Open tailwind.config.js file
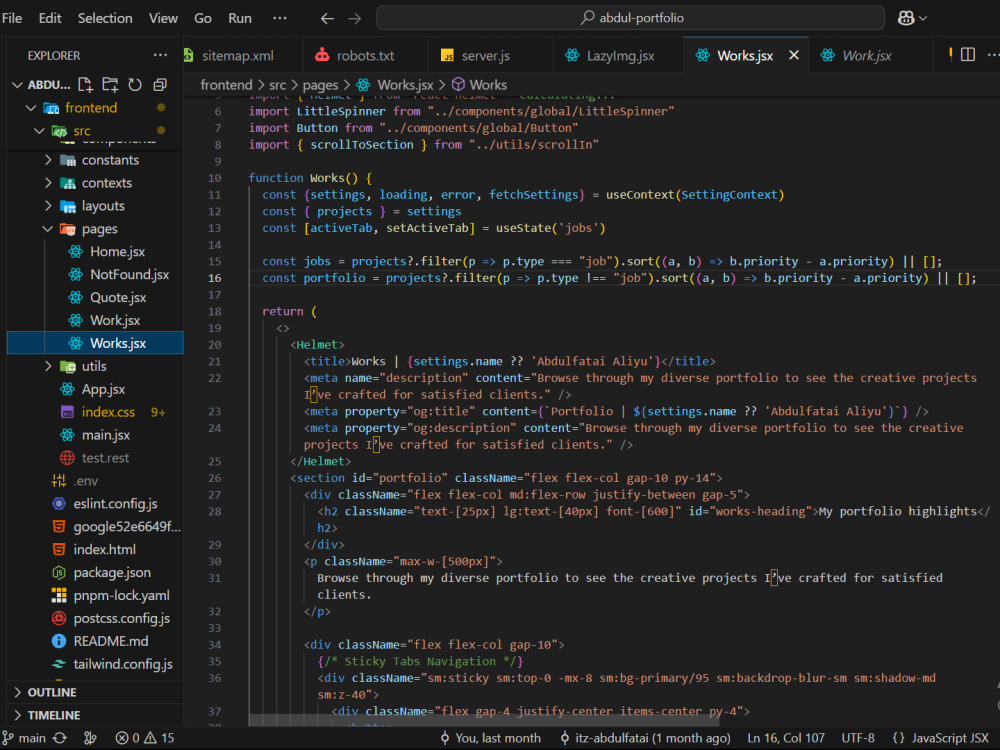This screenshot has width=1000, height=750. pos(96,664)
